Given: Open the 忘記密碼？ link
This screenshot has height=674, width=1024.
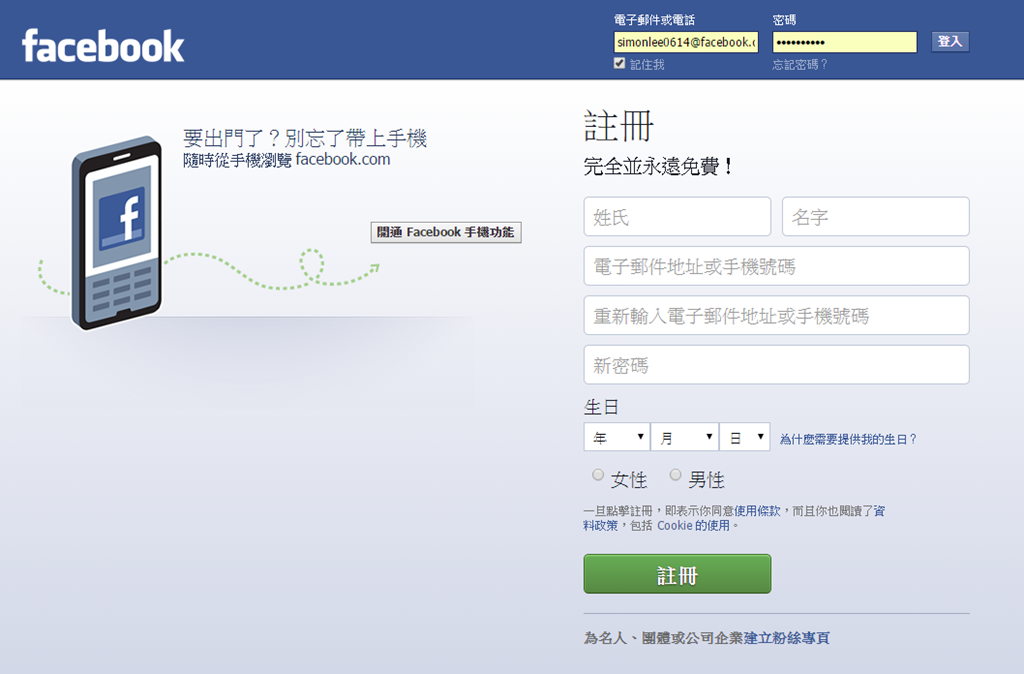Looking at the screenshot, I should click(800, 65).
